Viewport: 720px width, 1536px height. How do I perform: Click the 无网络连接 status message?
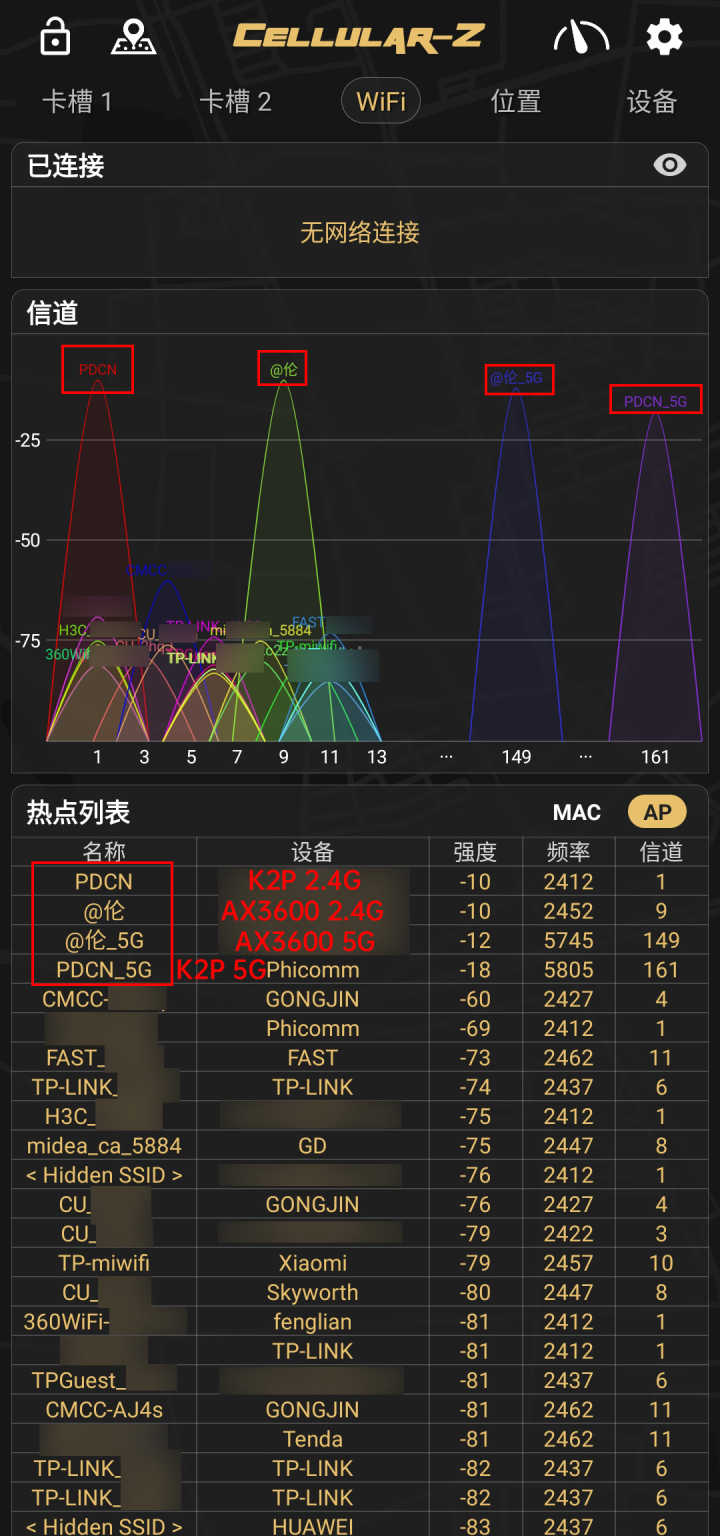tap(360, 233)
